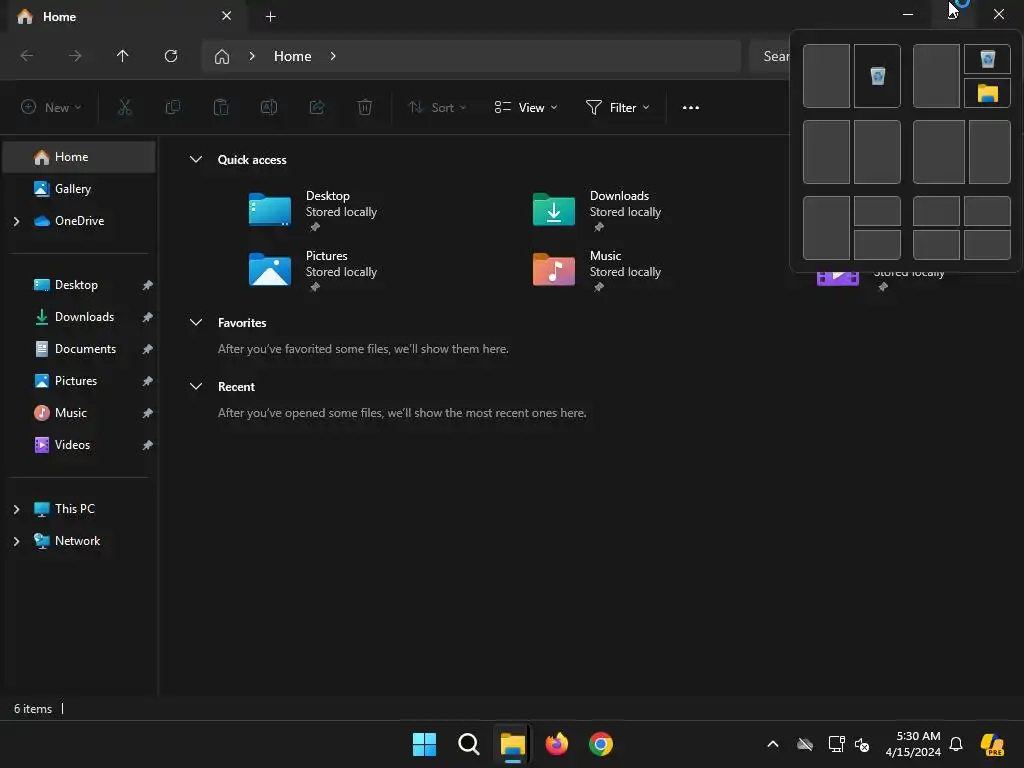
Task: Click pin icon next to sidebar Music
Action: [148, 413]
